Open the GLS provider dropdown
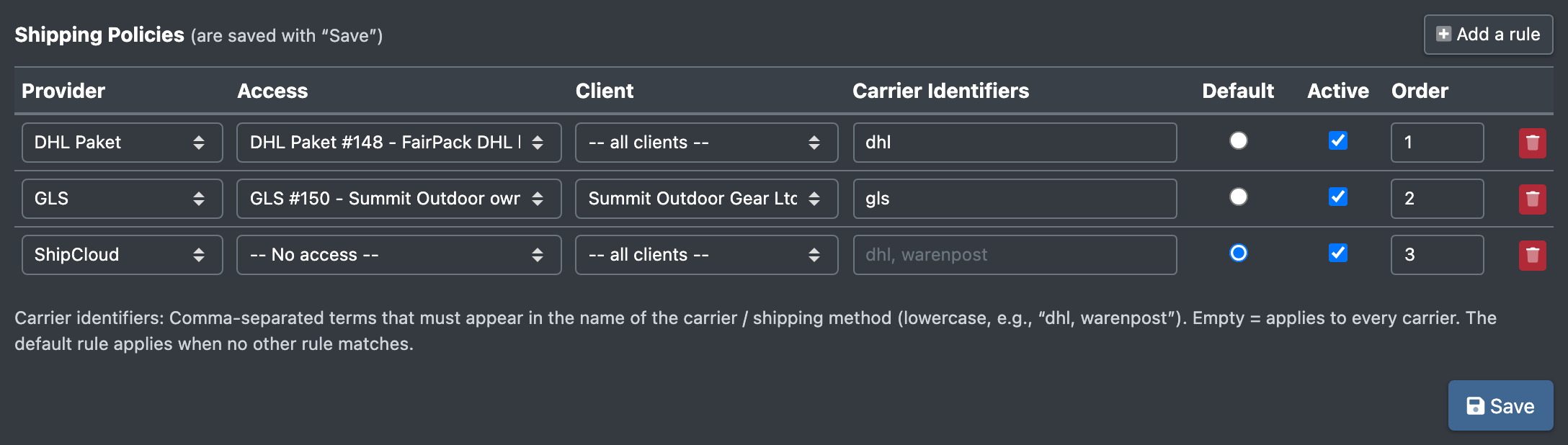 coord(122,199)
